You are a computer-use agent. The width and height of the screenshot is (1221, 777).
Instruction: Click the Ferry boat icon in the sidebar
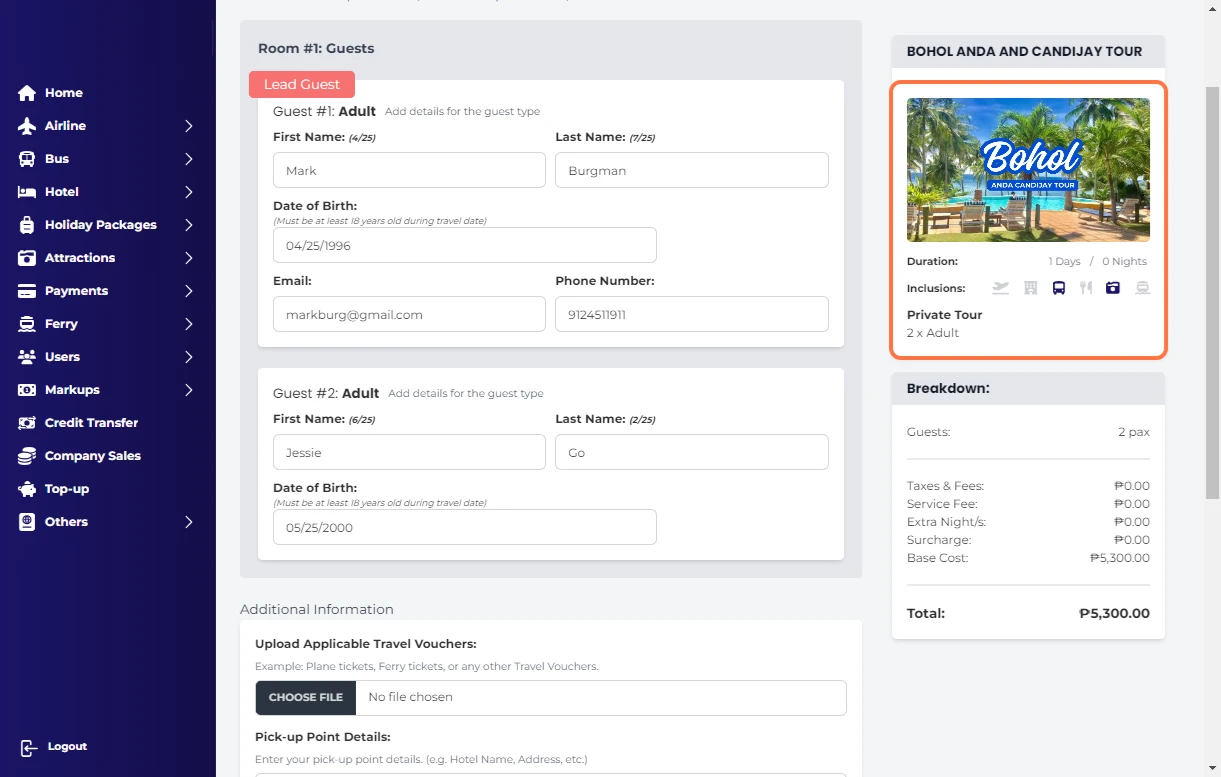pos(27,324)
